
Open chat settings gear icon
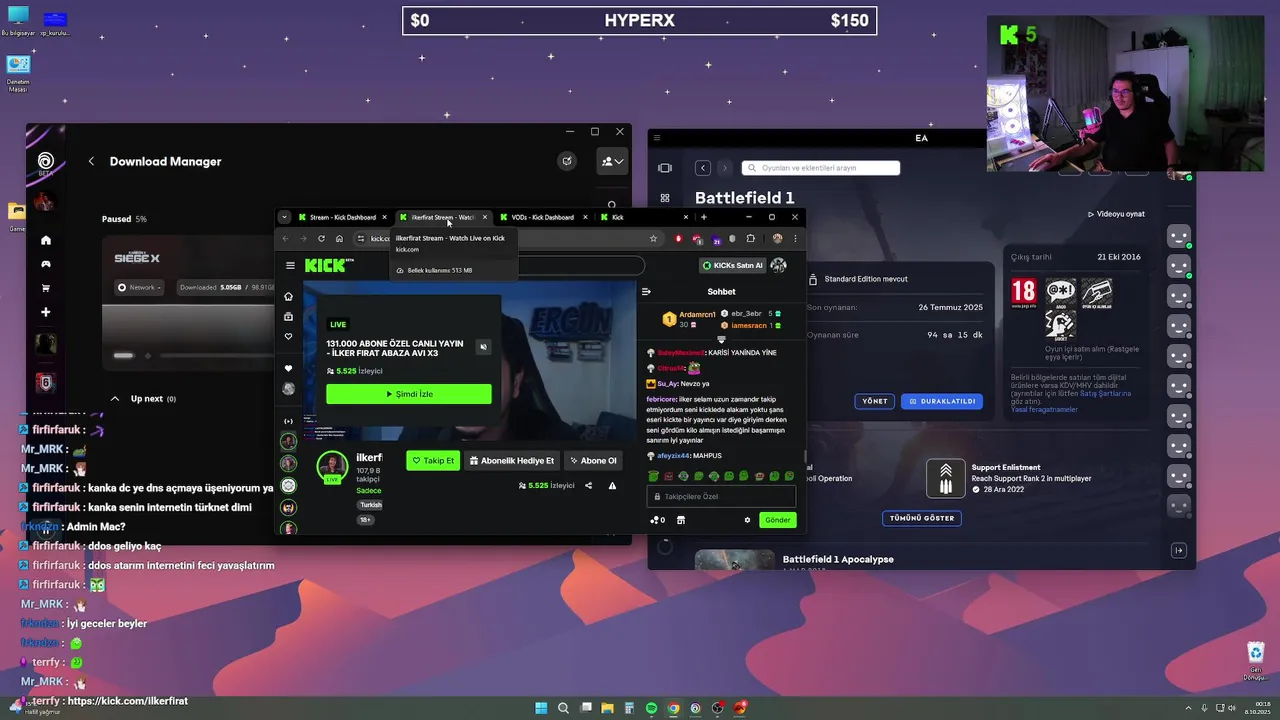click(x=747, y=520)
